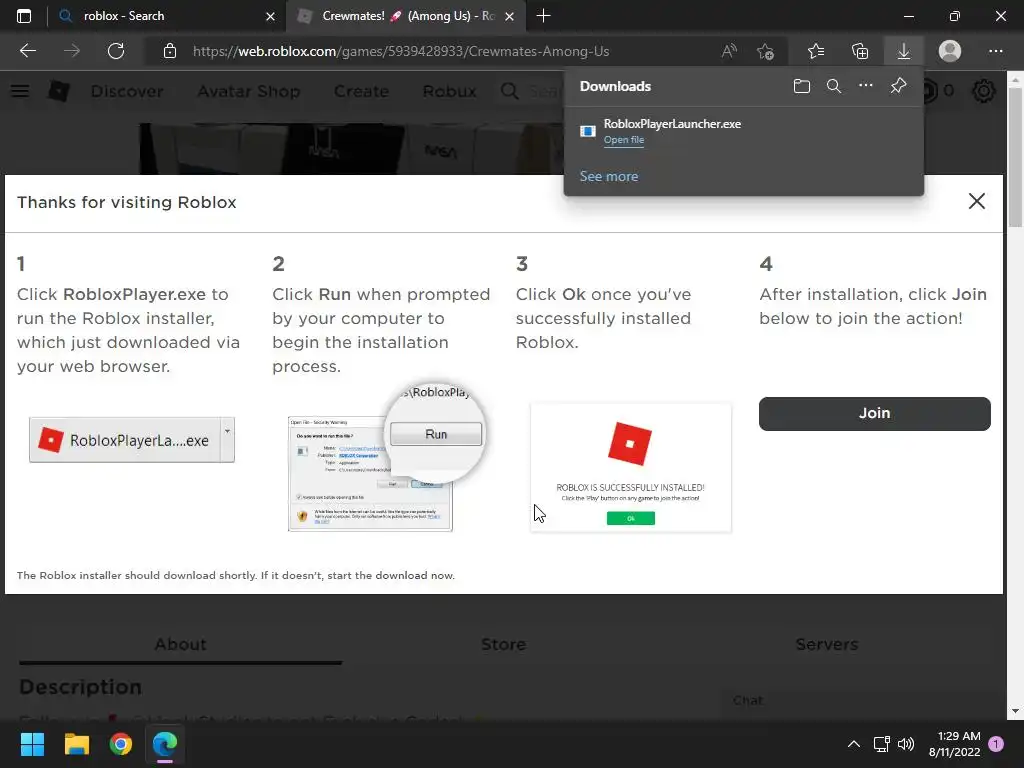1024x768 pixels.
Task: Refresh the current page
Action: tap(116, 51)
